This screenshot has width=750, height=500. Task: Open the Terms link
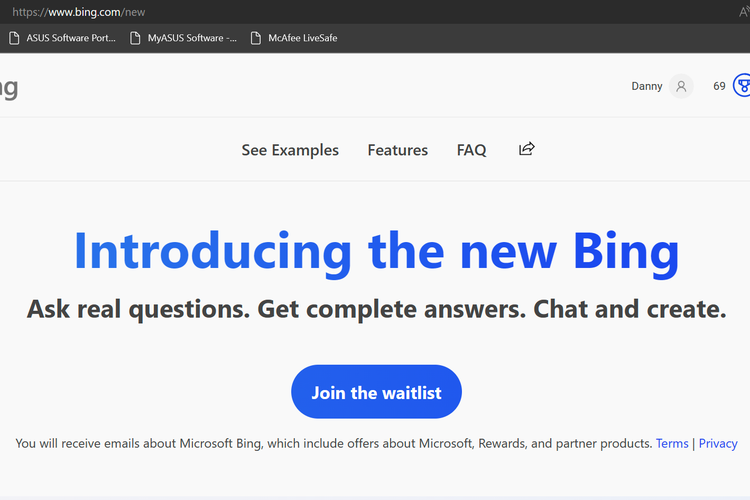(x=672, y=443)
